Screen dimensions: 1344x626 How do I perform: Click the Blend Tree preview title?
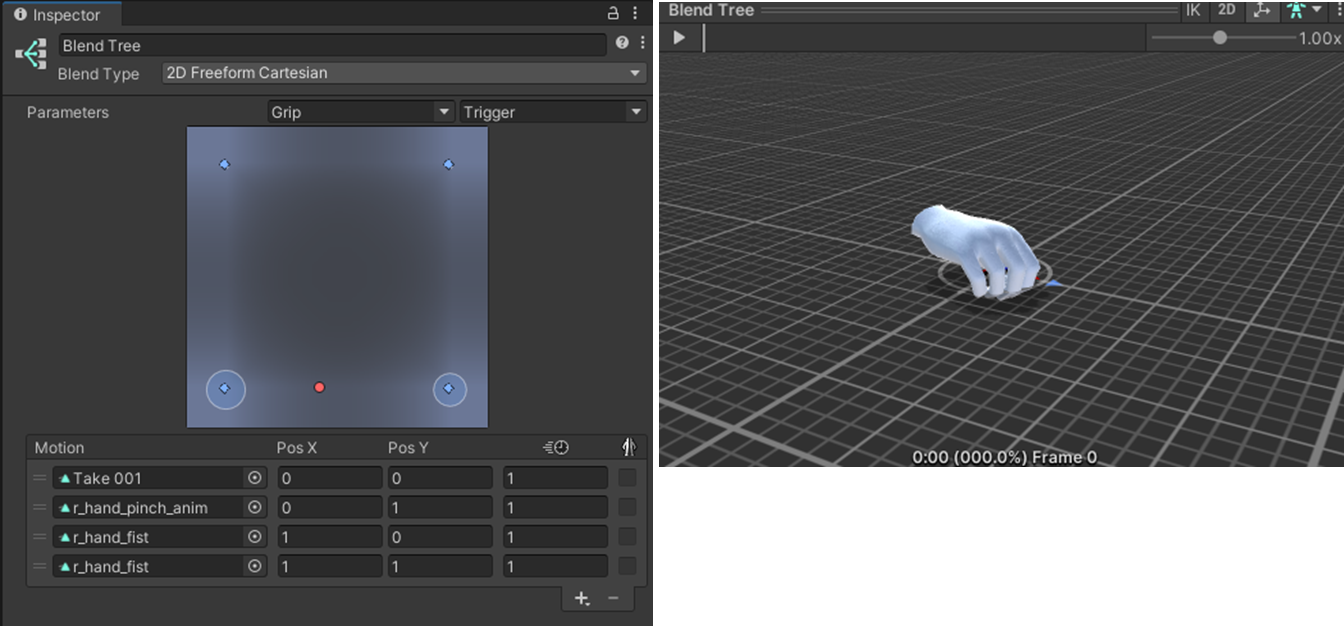click(711, 10)
